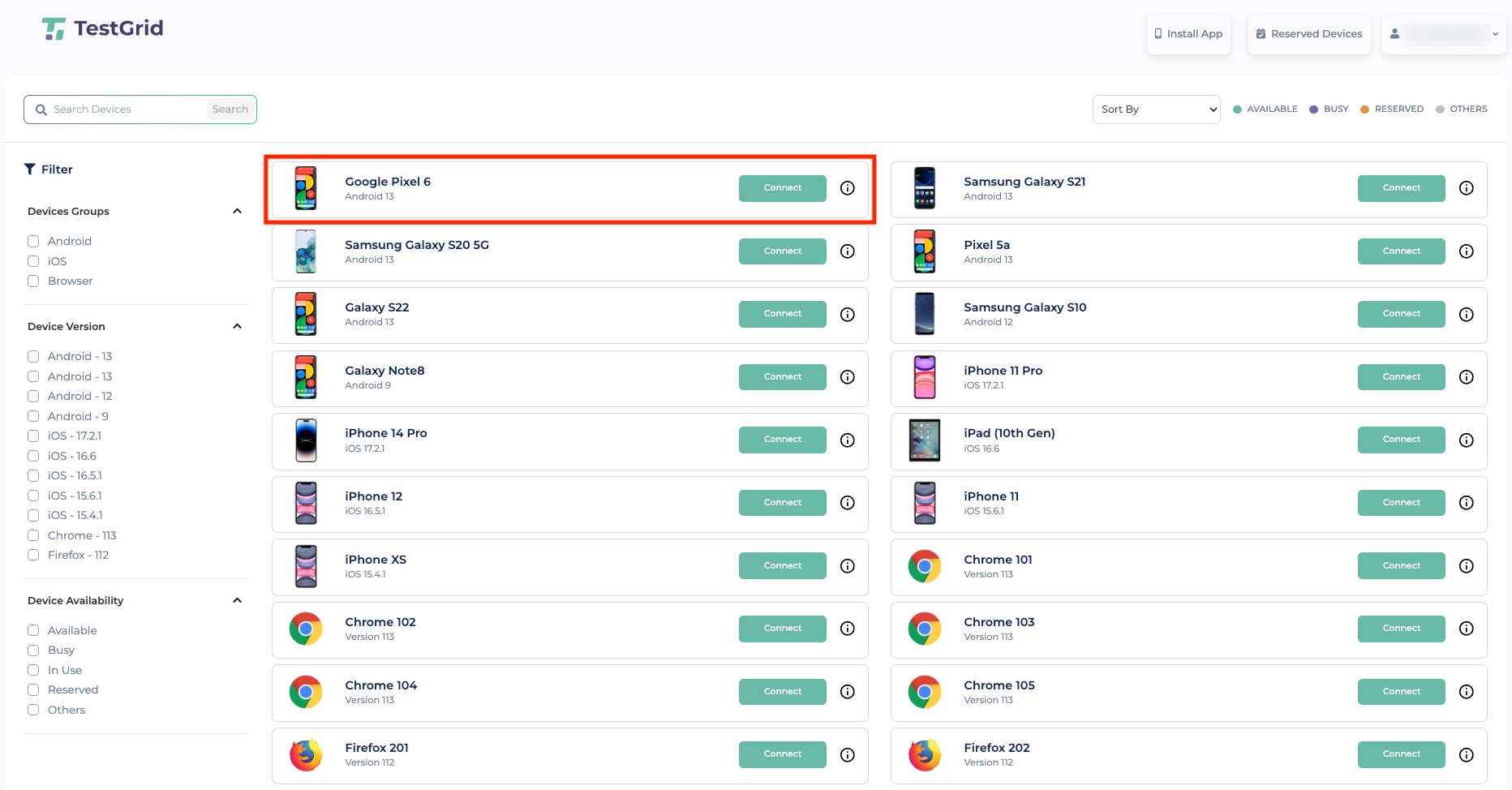Connect to Chrome 103
Image resolution: width=1512 pixels, height=790 pixels.
[x=1402, y=629]
